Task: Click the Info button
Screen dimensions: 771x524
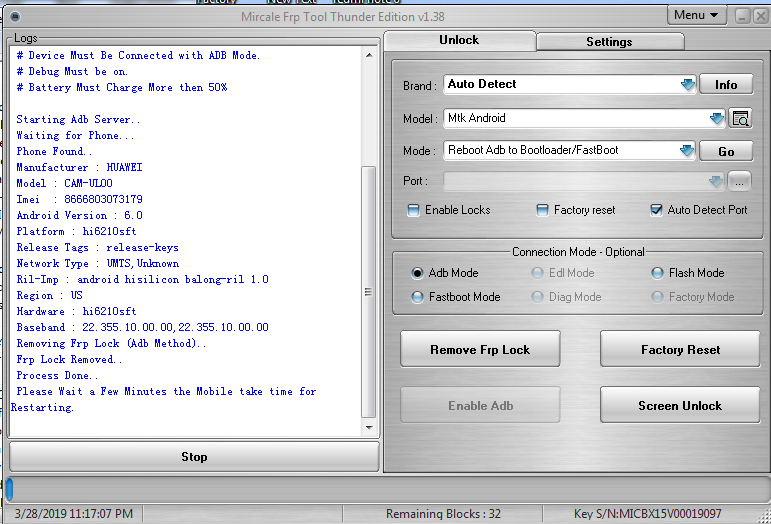Action: (726, 85)
